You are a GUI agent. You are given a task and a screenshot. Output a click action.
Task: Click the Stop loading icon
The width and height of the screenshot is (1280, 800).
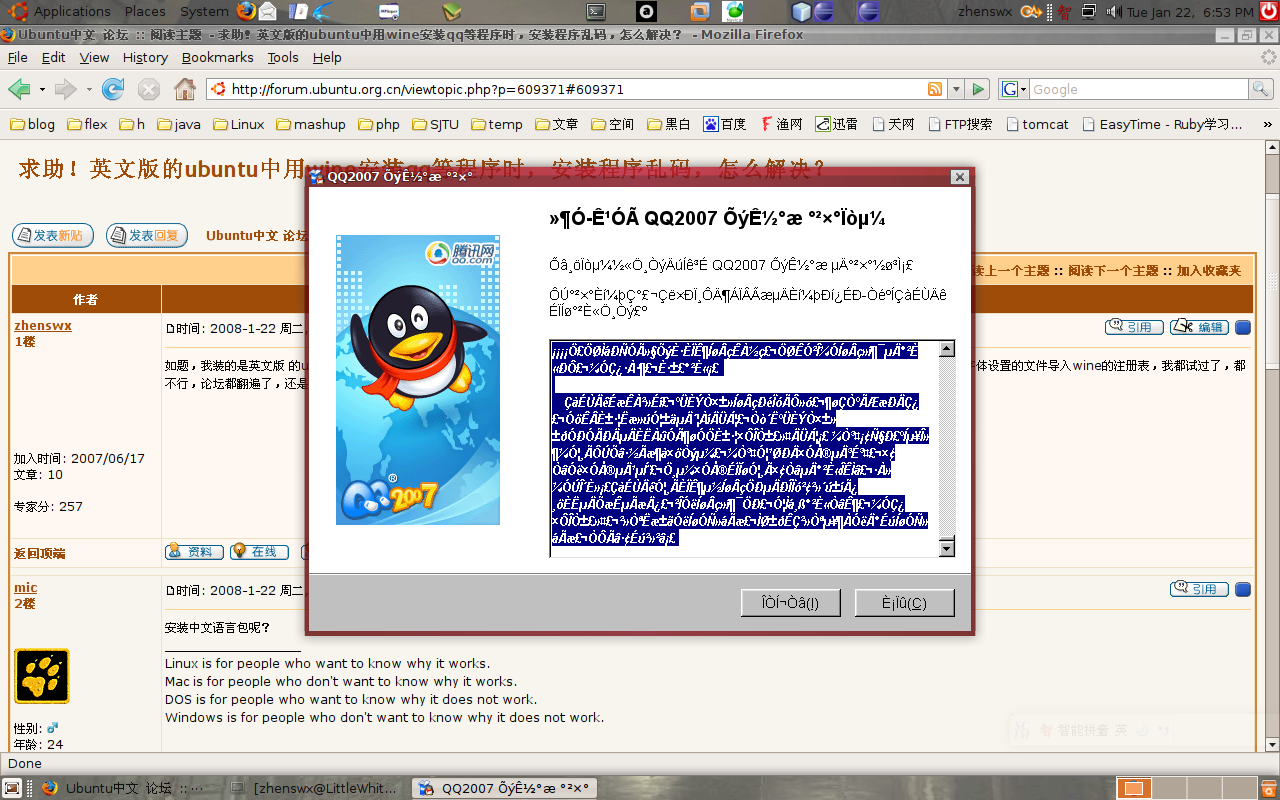click(x=149, y=89)
